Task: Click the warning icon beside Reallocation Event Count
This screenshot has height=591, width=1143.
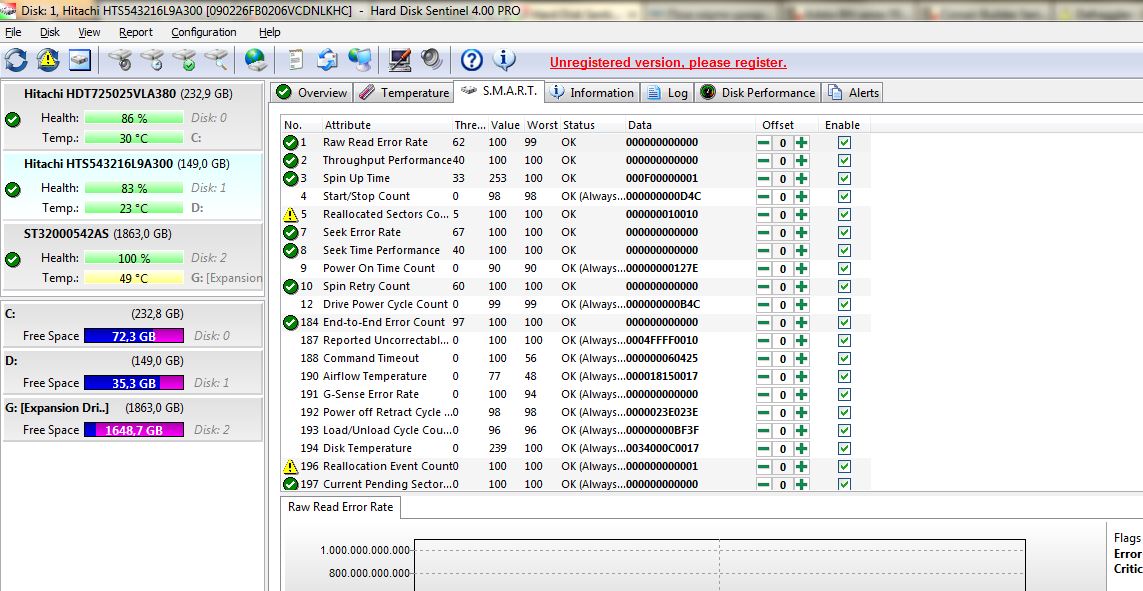Action: pyautogui.click(x=290, y=466)
